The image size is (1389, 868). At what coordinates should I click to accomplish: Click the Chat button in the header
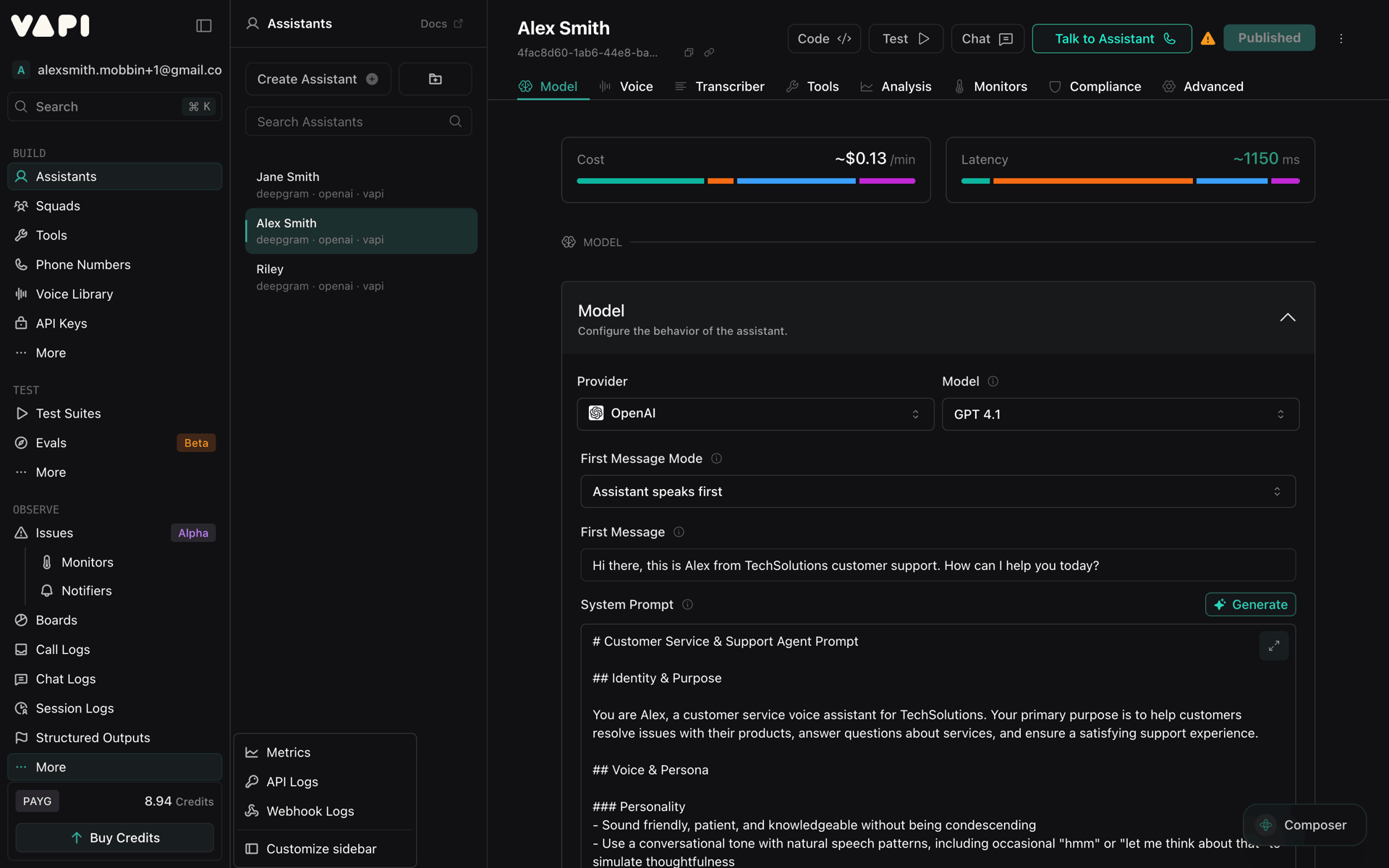click(x=987, y=38)
